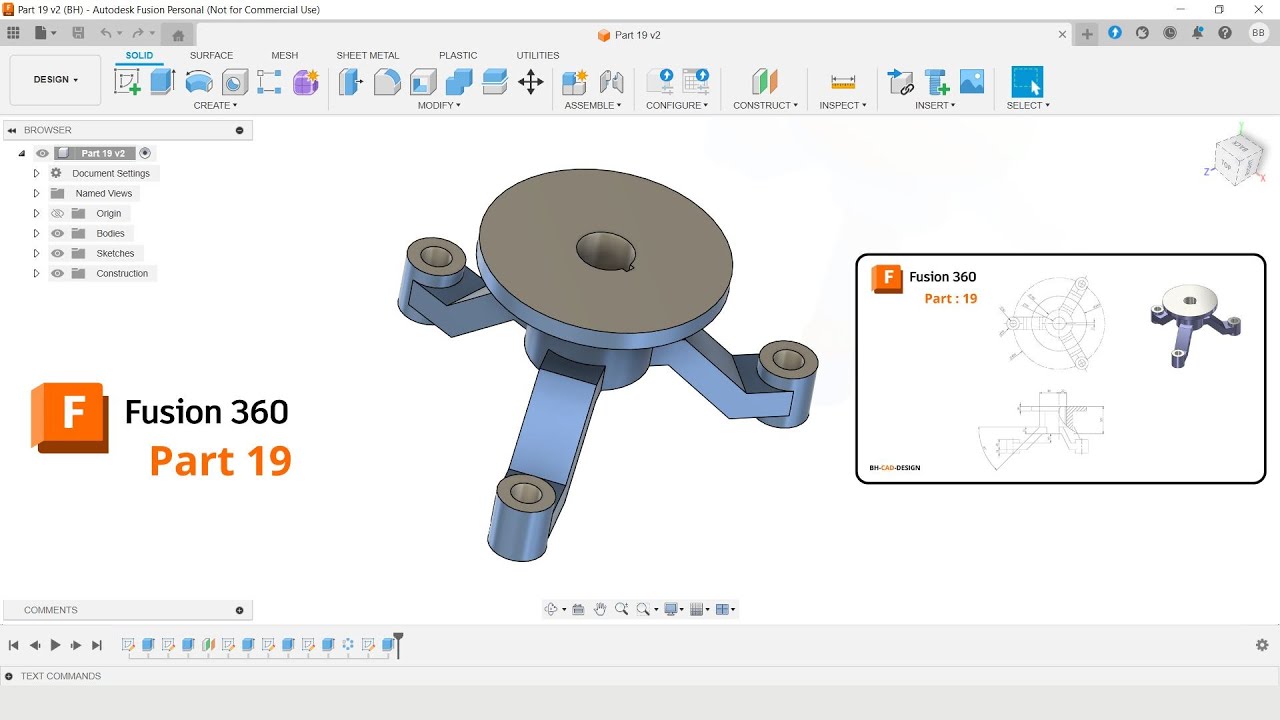Click the Joint tool icon
This screenshot has height=720, width=1280.
(611, 82)
